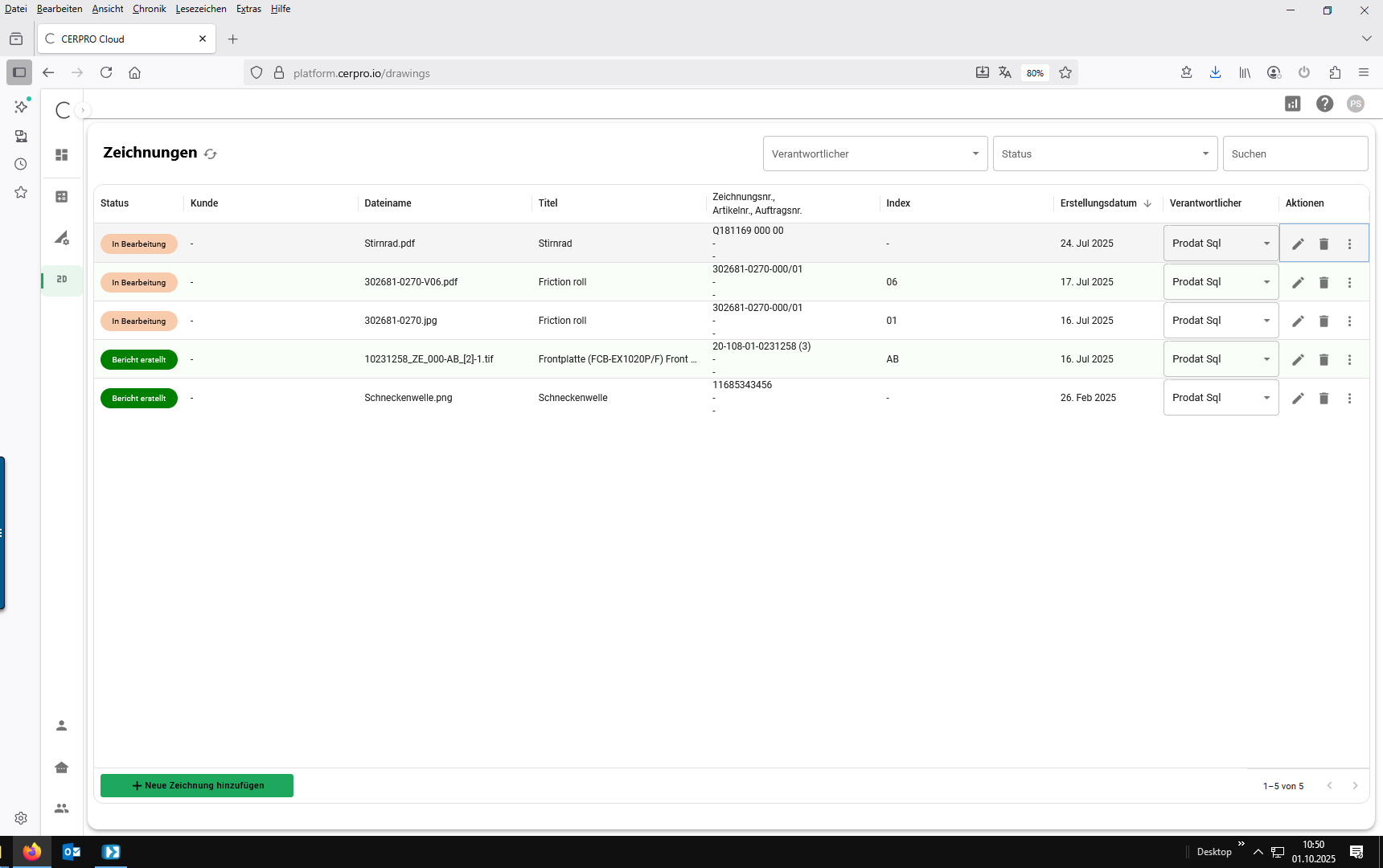
Task: Click Neue Zeichnung hinzufügen button
Action: (197, 785)
